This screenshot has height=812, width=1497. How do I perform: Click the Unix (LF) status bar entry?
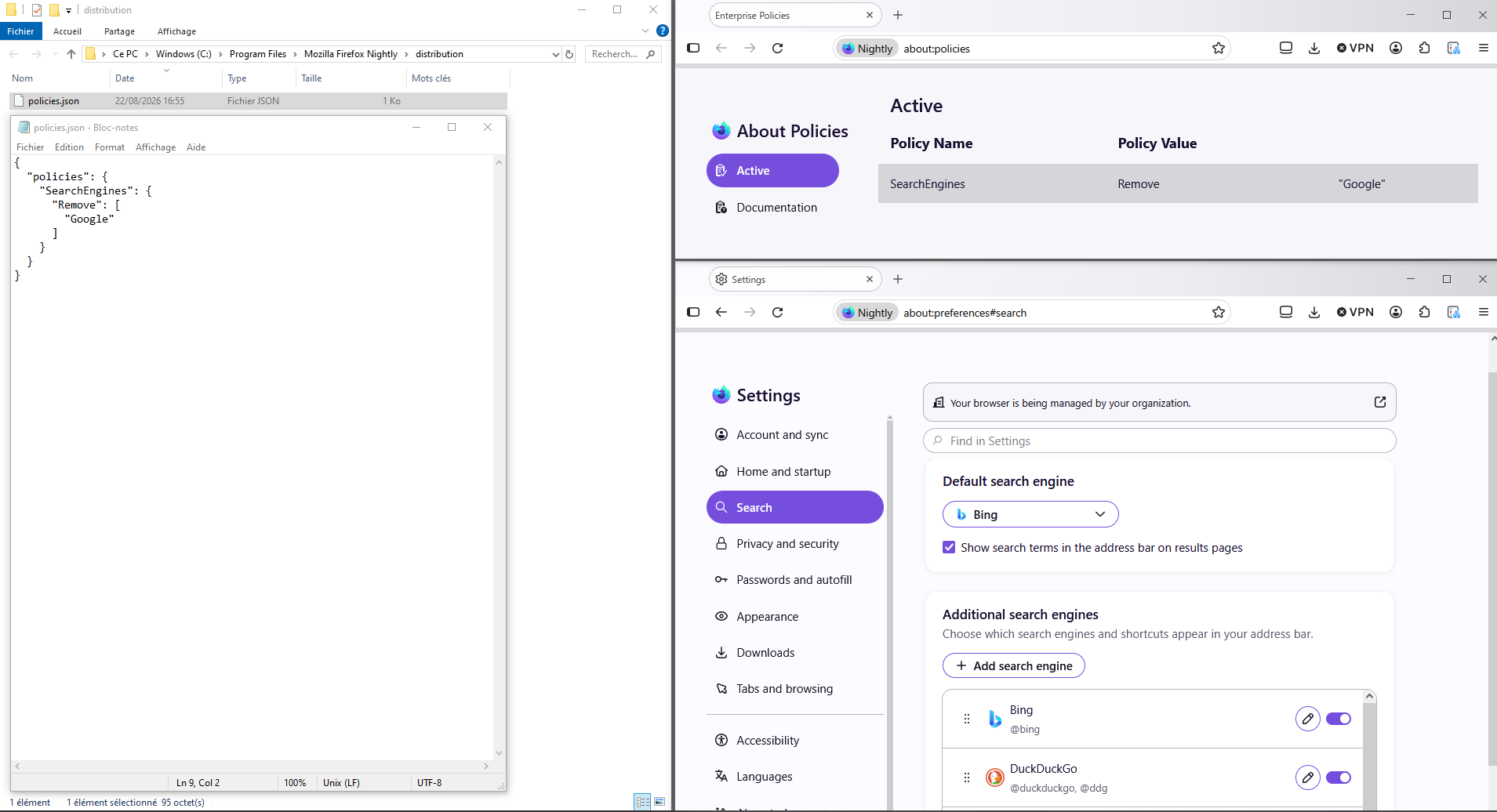click(x=341, y=782)
